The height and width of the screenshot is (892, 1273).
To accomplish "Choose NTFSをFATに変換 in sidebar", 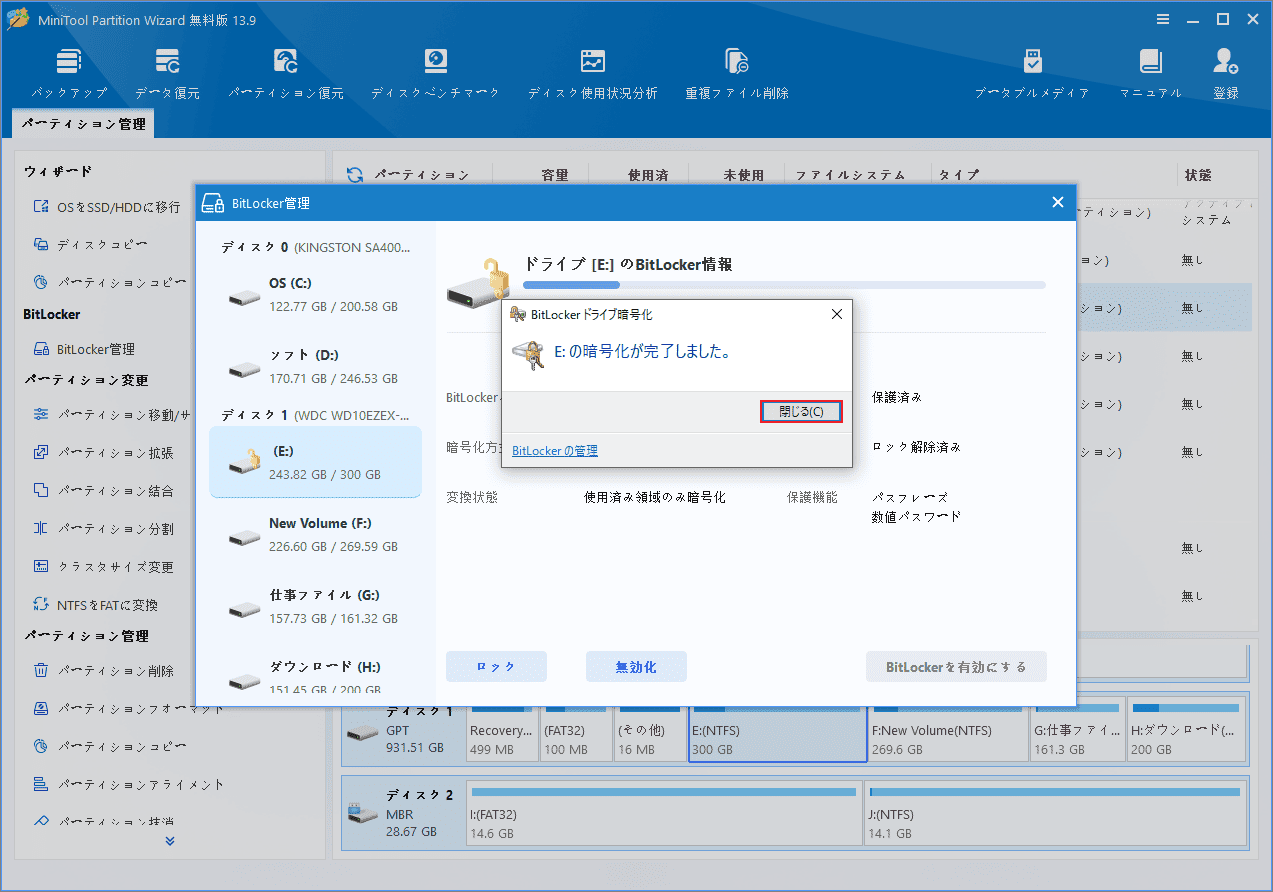I will coord(95,605).
